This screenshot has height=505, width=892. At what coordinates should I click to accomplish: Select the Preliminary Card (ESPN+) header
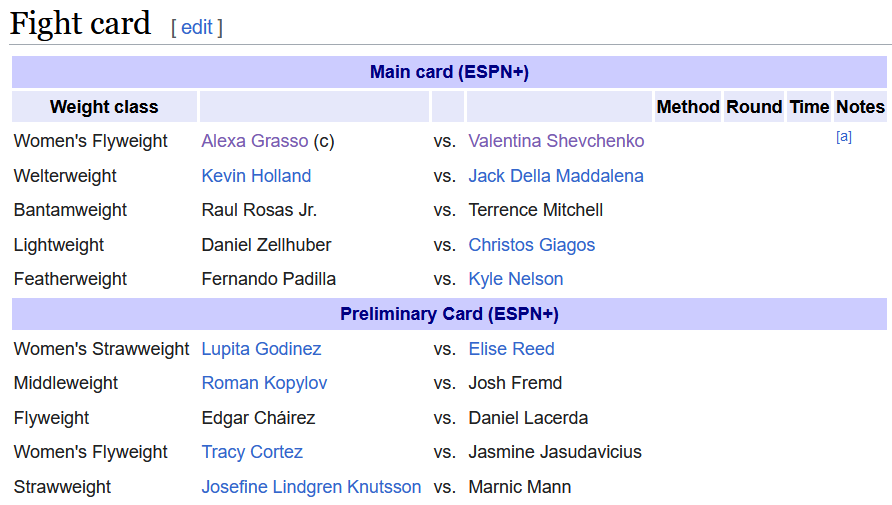click(x=449, y=314)
